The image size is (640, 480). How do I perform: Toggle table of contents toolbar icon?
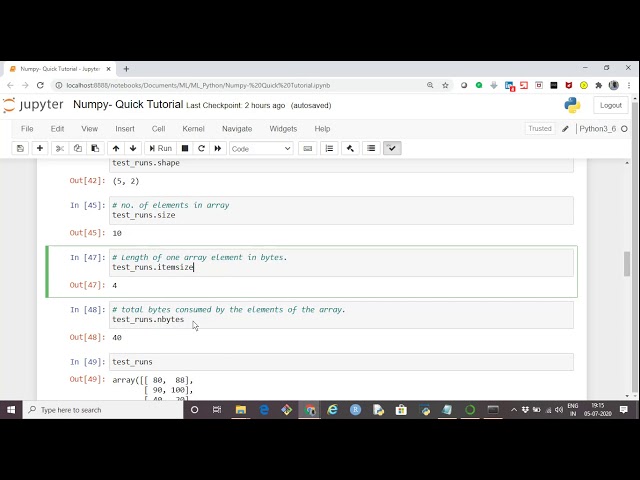[329, 148]
